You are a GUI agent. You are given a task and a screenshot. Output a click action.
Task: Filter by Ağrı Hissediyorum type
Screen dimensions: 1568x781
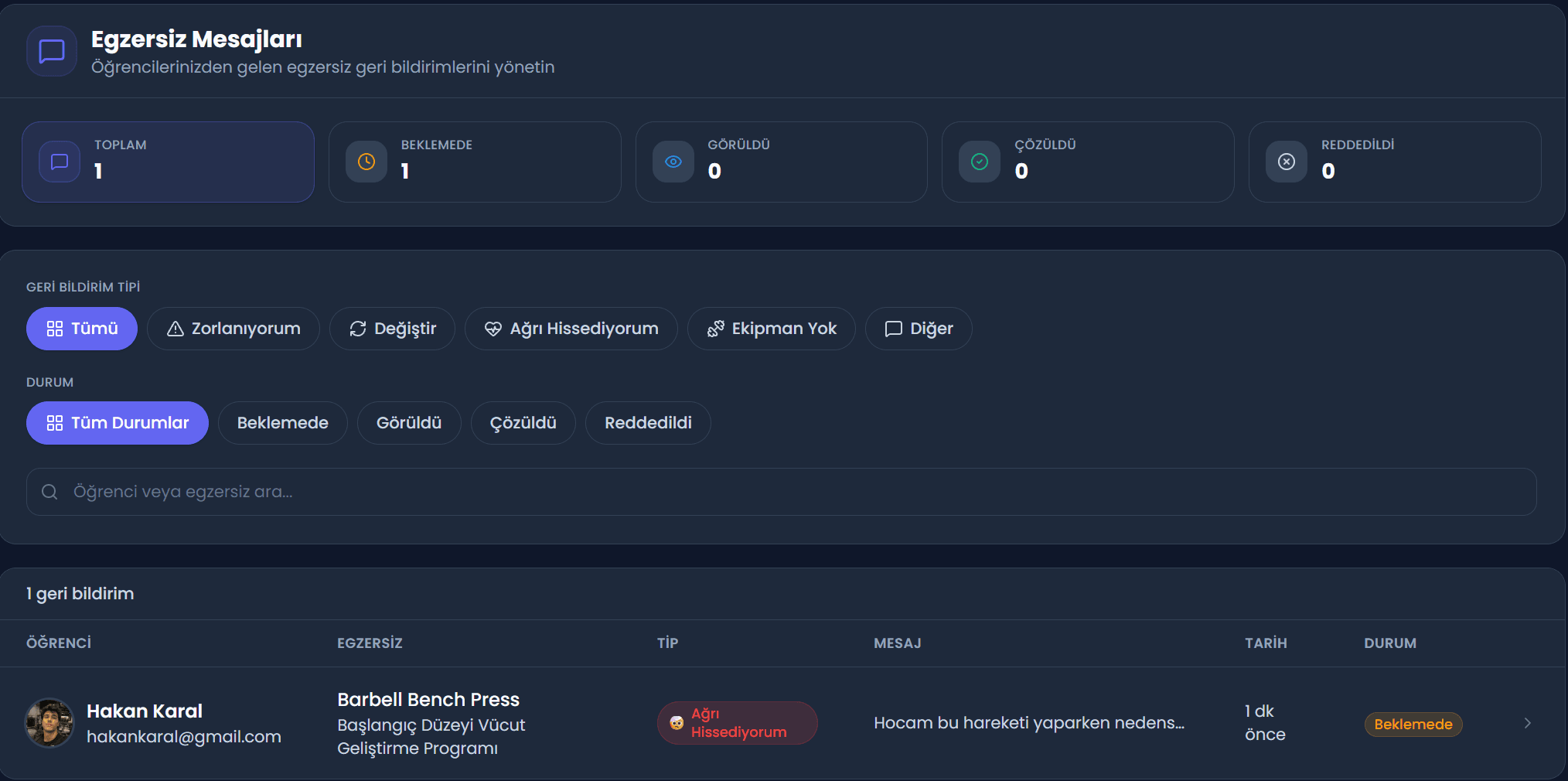click(571, 329)
